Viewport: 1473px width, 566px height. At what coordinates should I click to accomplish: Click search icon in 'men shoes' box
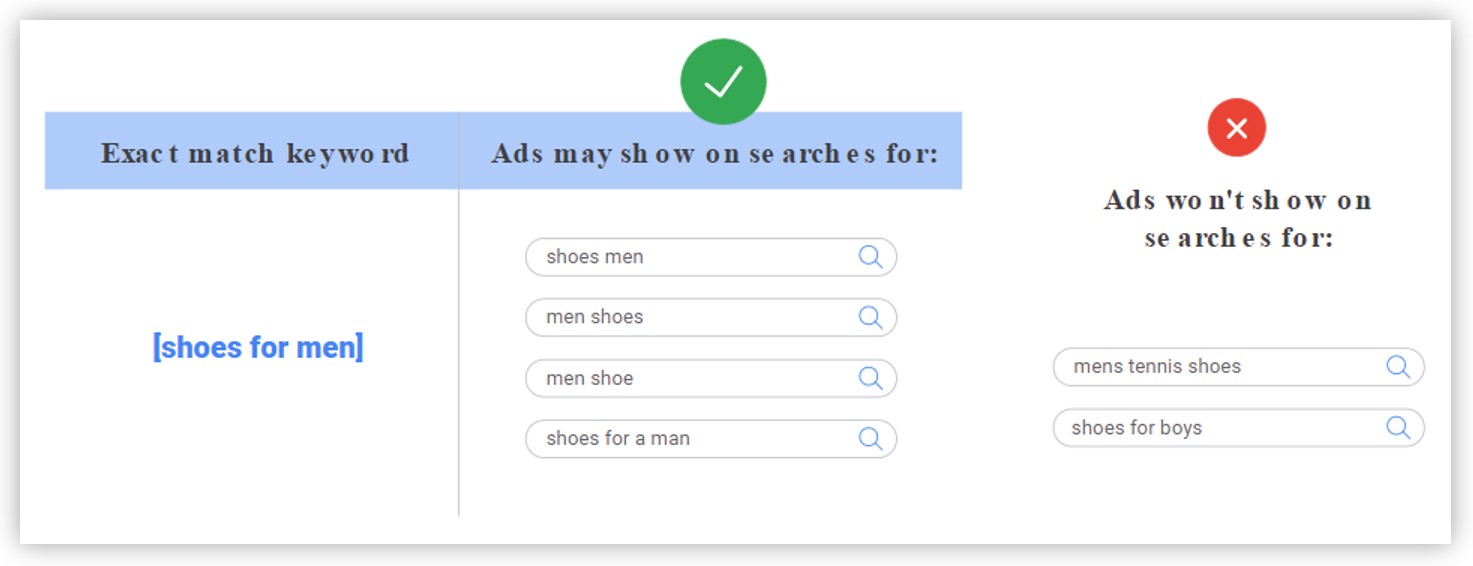click(x=871, y=317)
